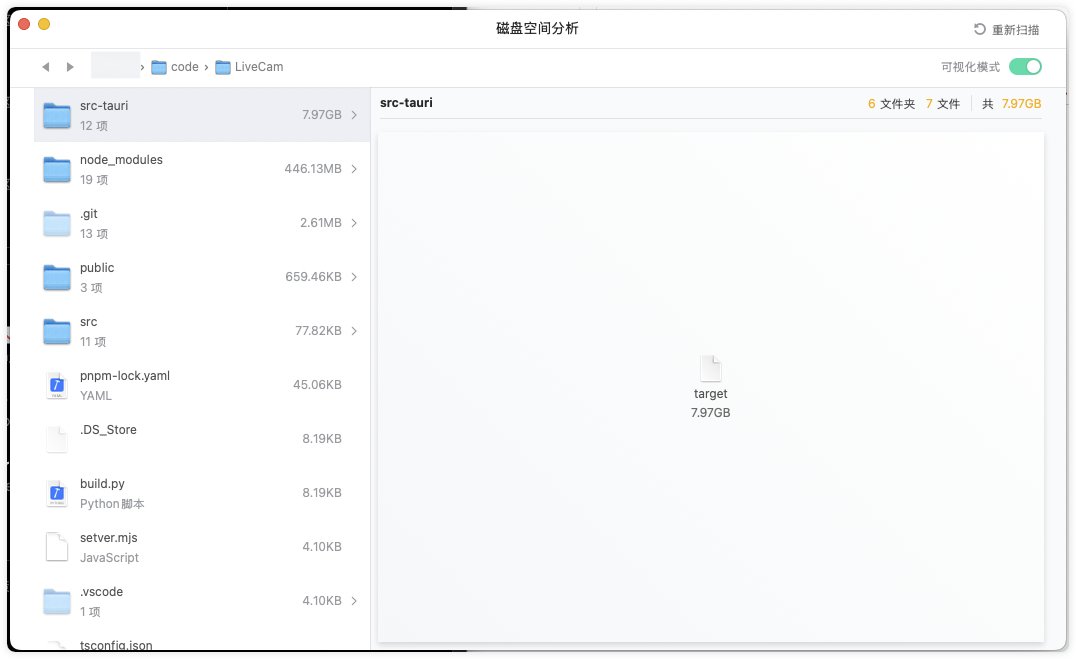Click the node_modules name text
This screenshot has width=1076, height=659.
point(121,159)
